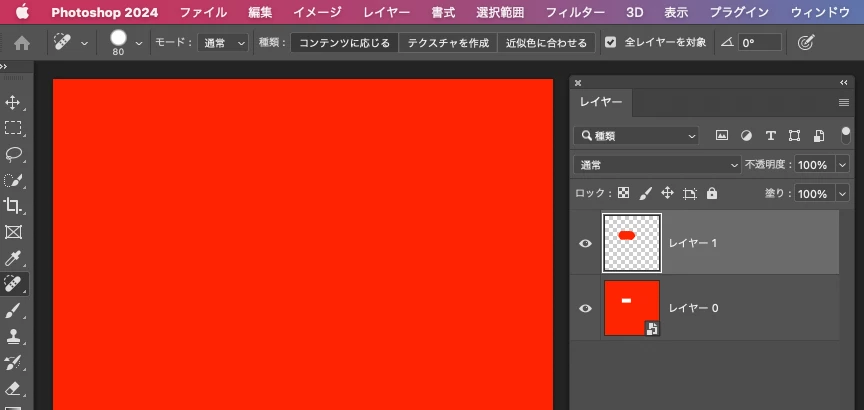Select the History Brush tool
The width and height of the screenshot is (864, 410).
(x=13, y=362)
